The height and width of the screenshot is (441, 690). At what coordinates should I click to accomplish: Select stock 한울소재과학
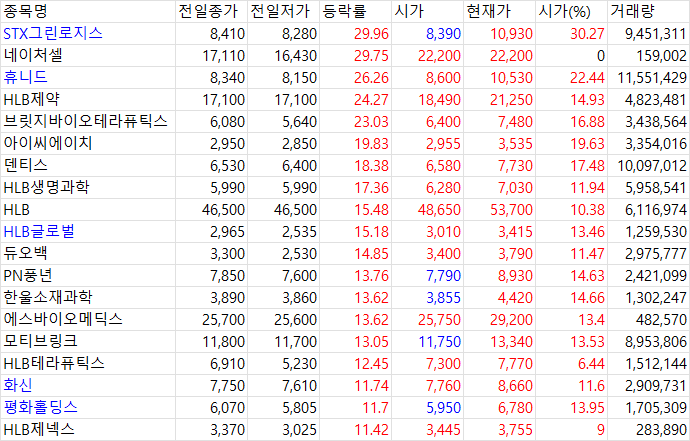tap(48, 298)
